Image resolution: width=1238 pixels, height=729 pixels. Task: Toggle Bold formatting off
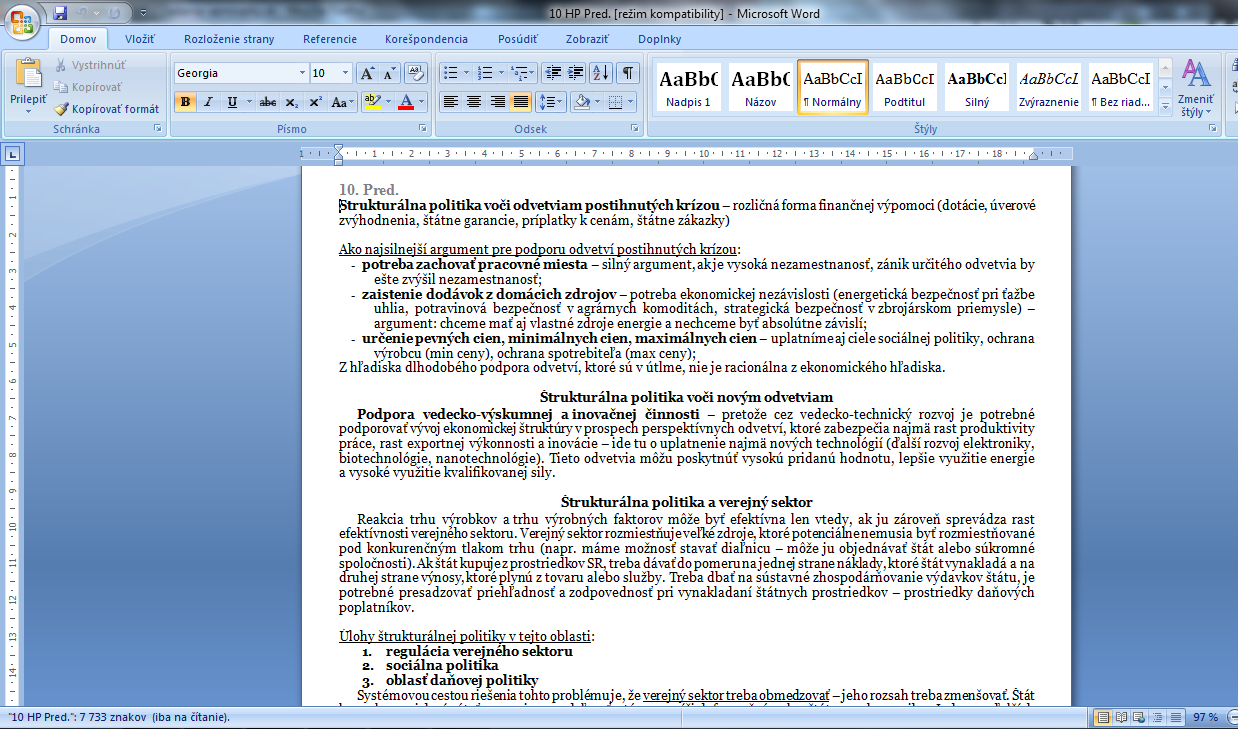pos(185,102)
